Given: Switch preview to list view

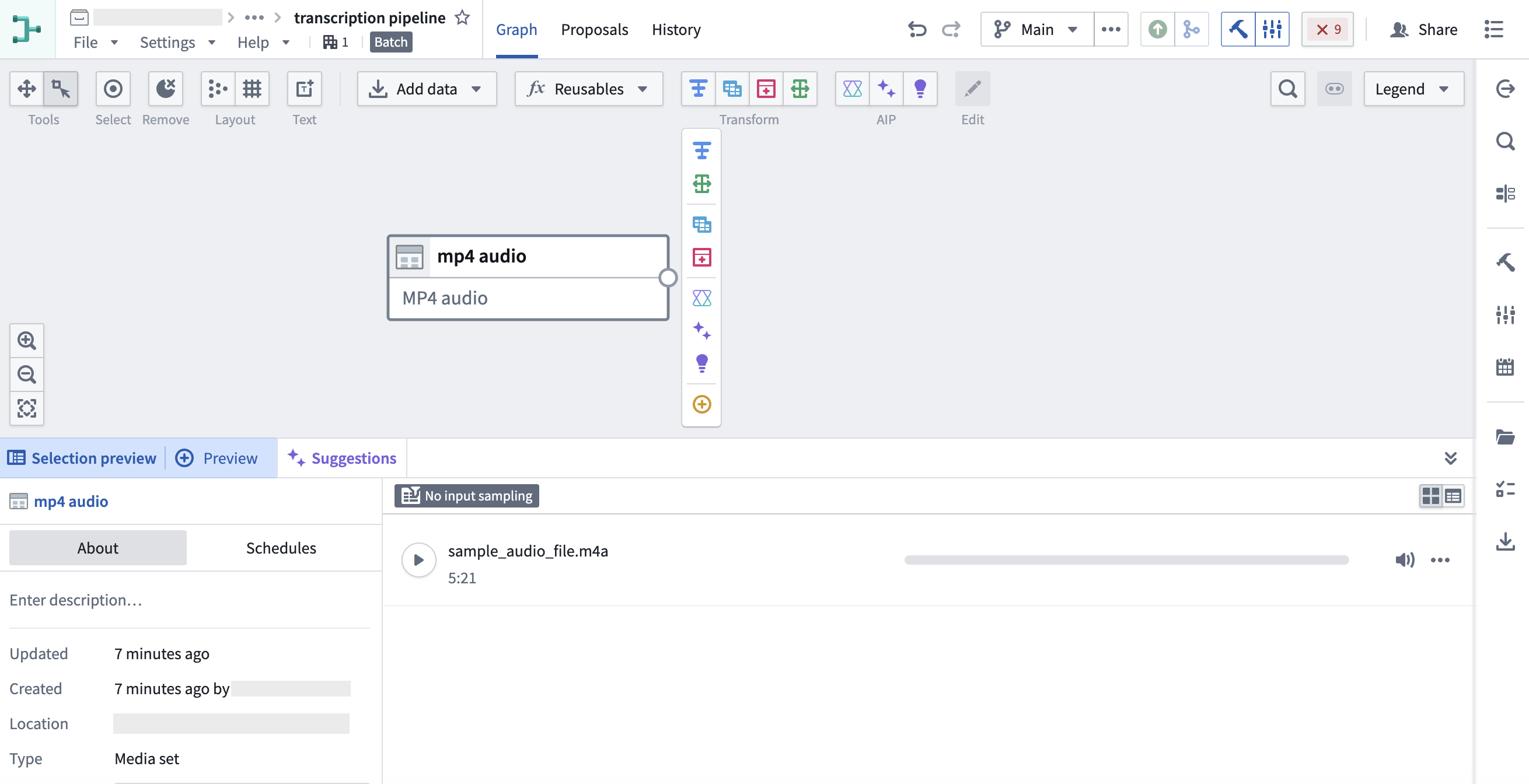Looking at the screenshot, I should (1453, 496).
